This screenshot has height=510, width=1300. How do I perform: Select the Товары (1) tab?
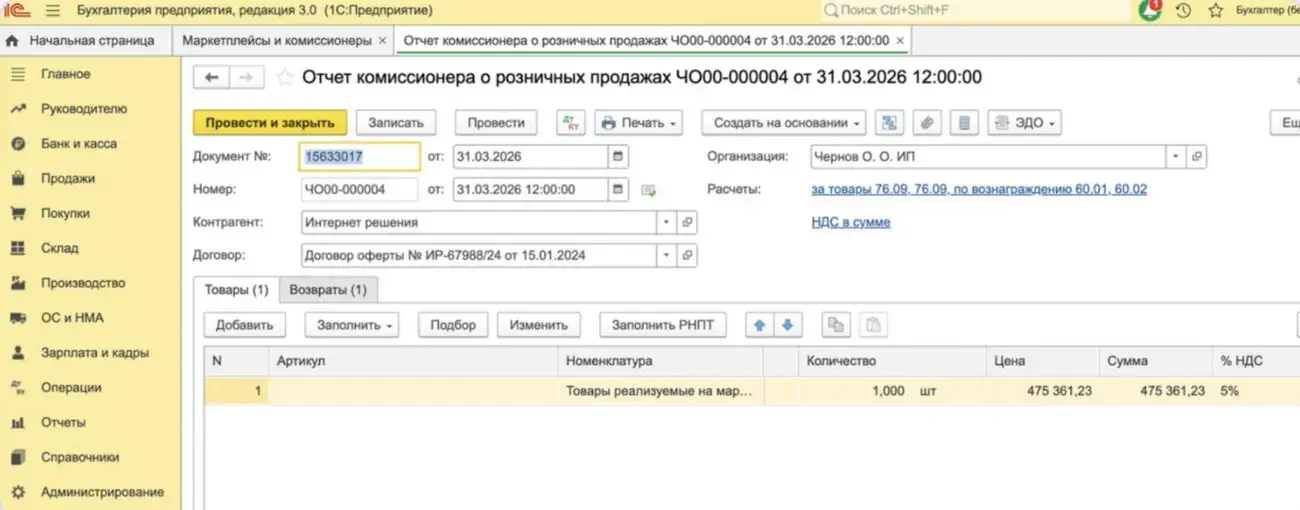click(237, 290)
